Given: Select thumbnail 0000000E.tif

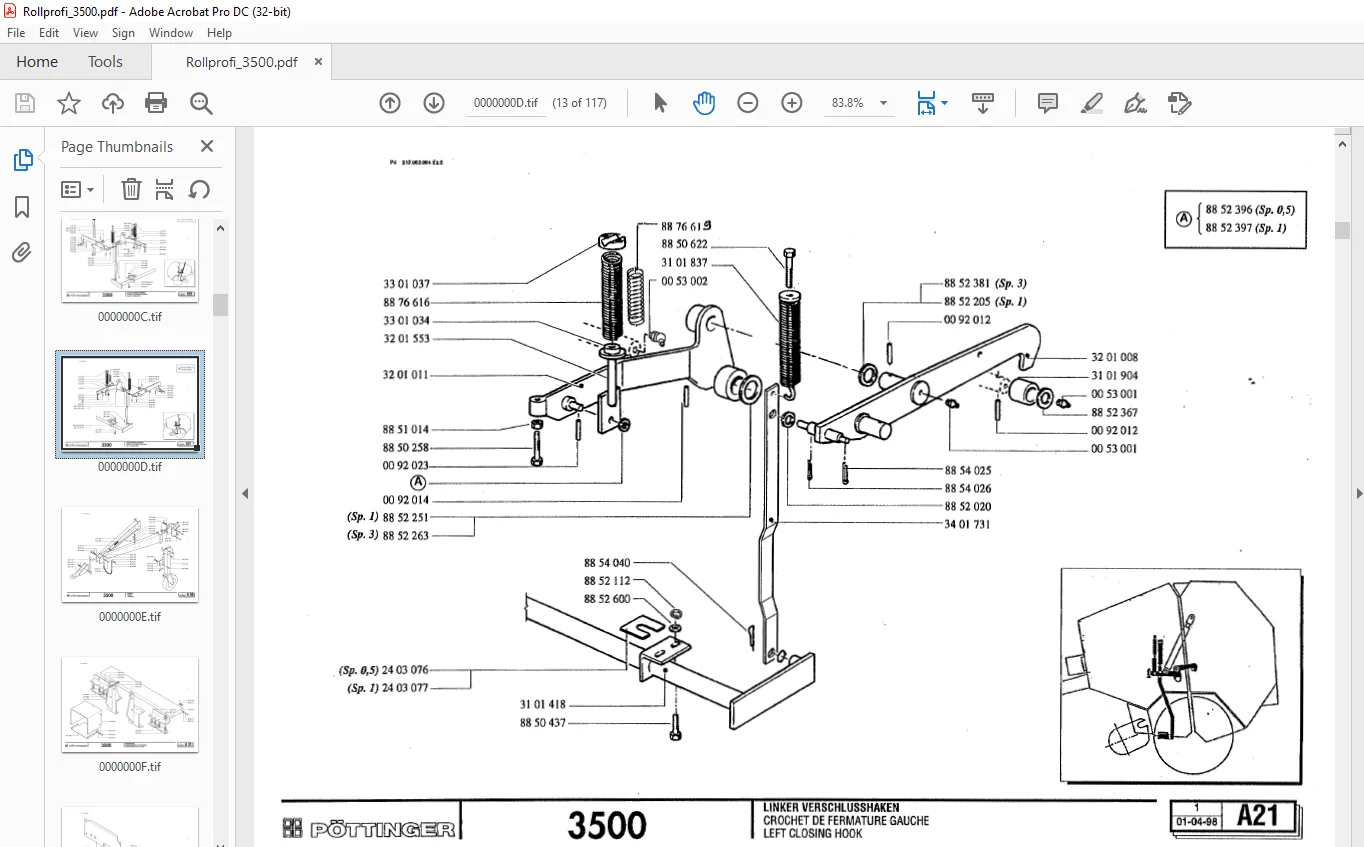Looking at the screenshot, I should coord(130,554).
